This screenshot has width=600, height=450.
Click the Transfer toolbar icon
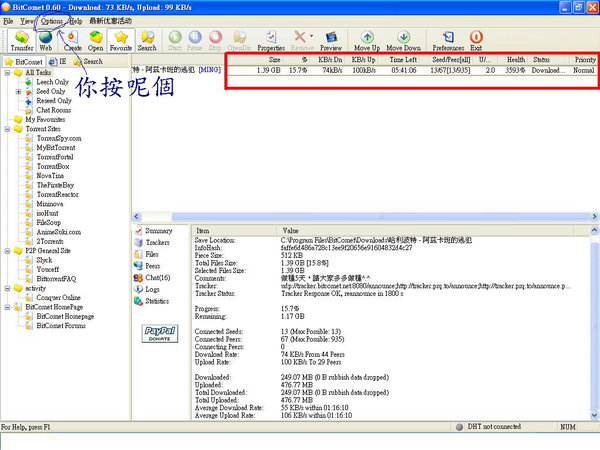click(x=22, y=41)
